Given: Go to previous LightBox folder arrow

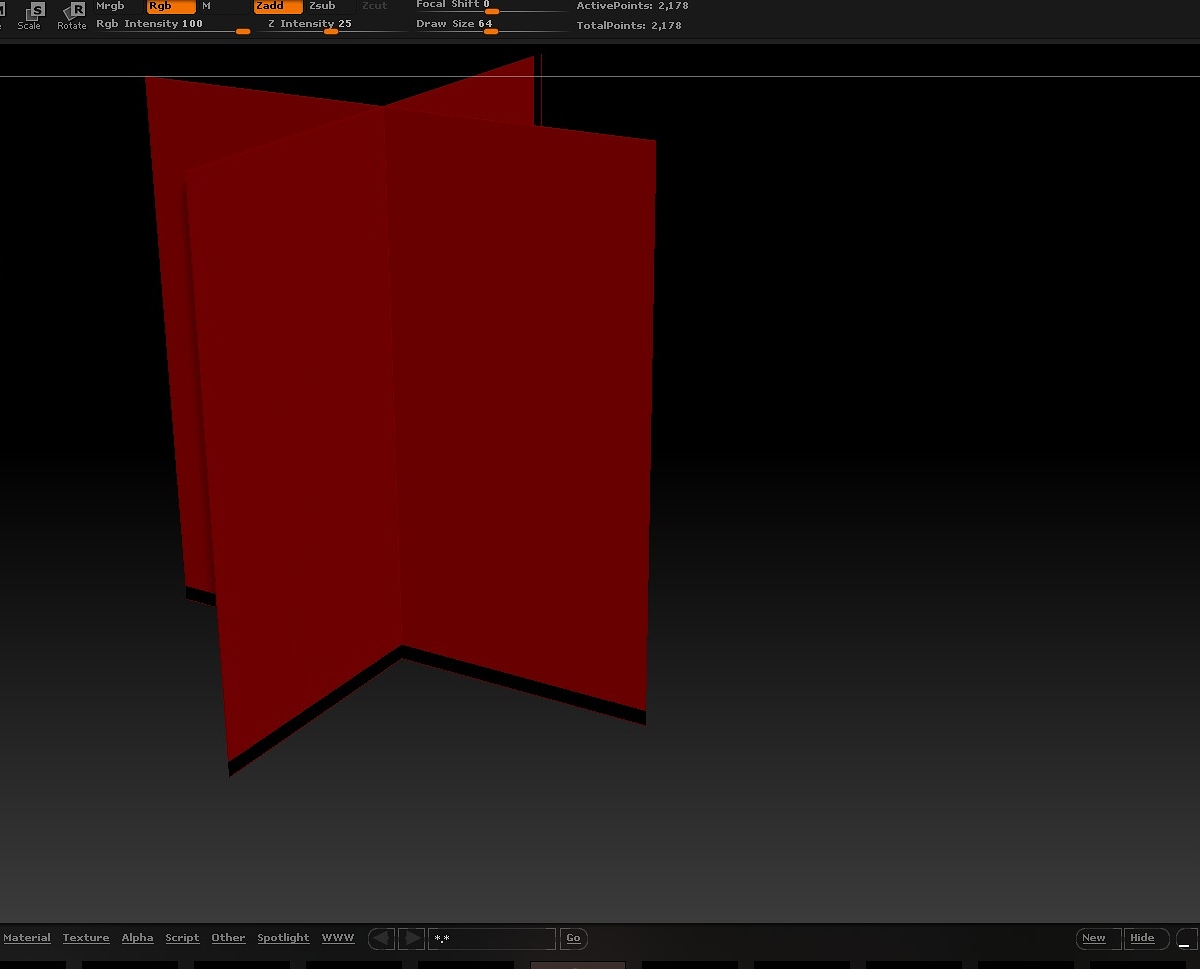Looking at the screenshot, I should pos(381,938).
